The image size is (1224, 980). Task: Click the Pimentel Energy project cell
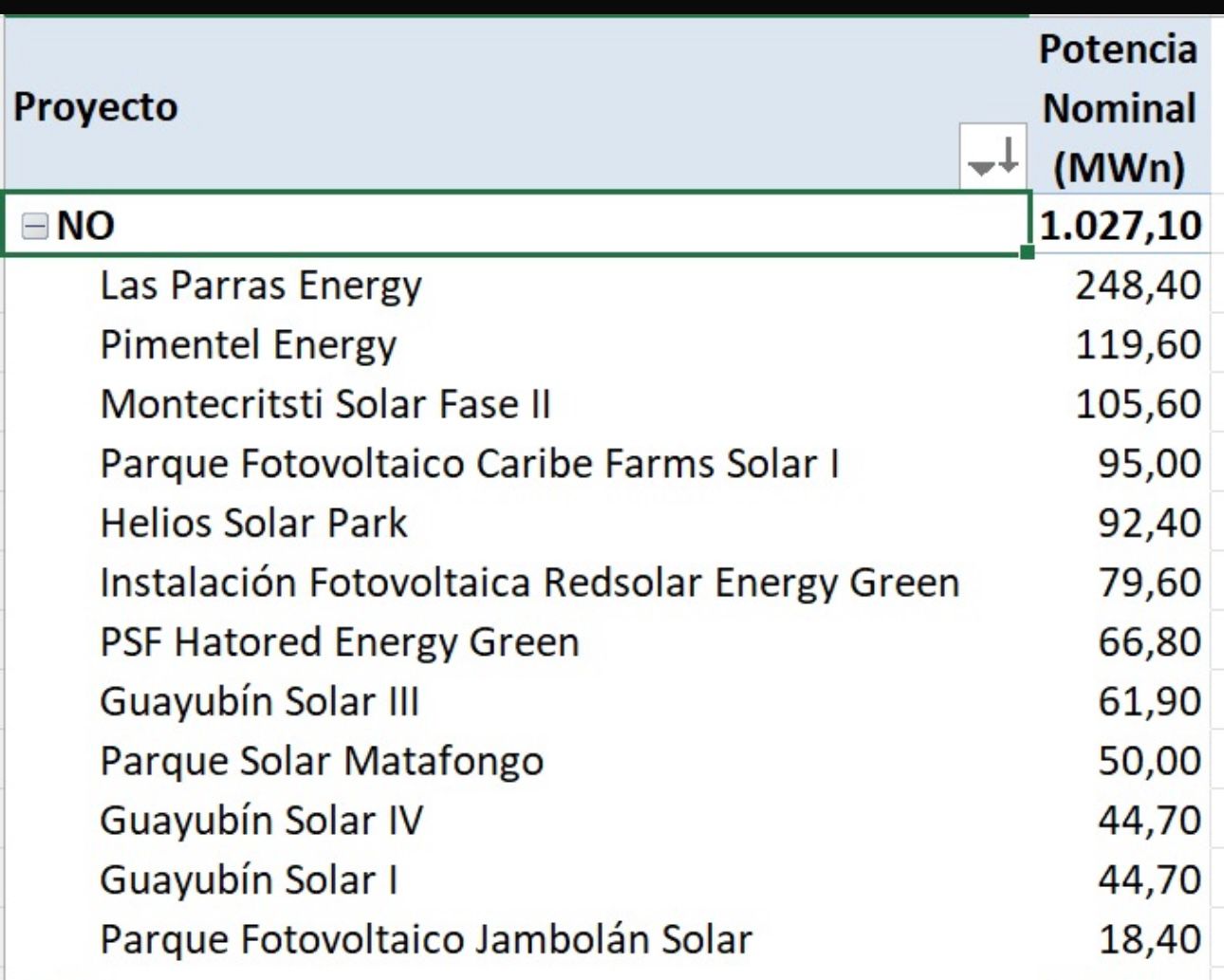[x=249, y=345]
